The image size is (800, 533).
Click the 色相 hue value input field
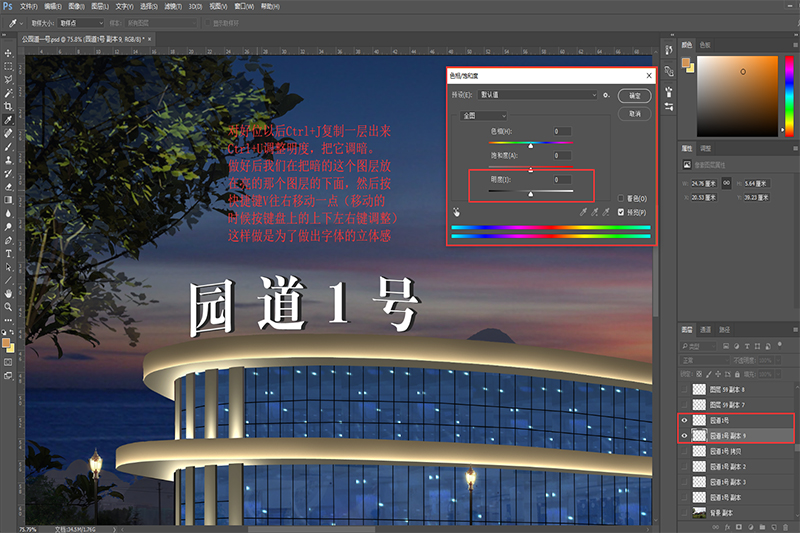[560, 131]
